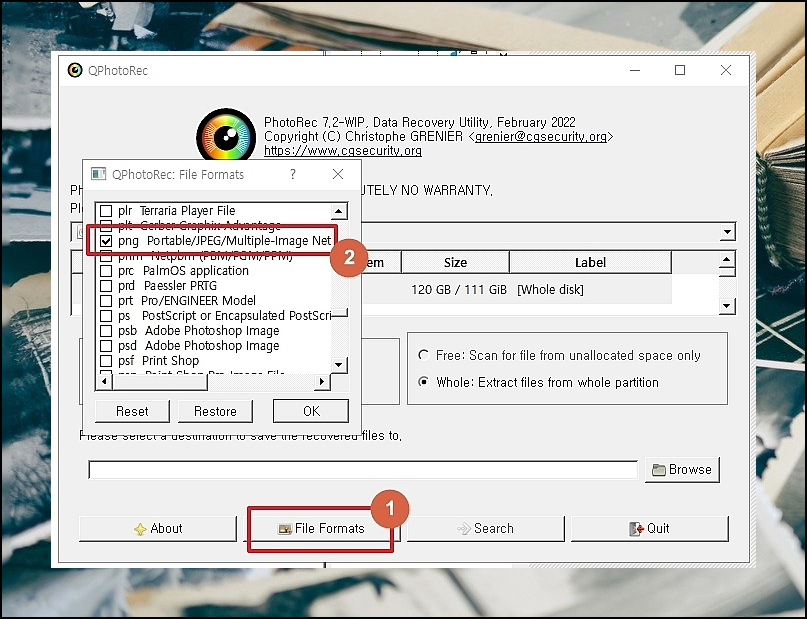Open the www.cgsecurity.org website link
The width and height of the screenshot is (807, 619).
pos(343,151)
